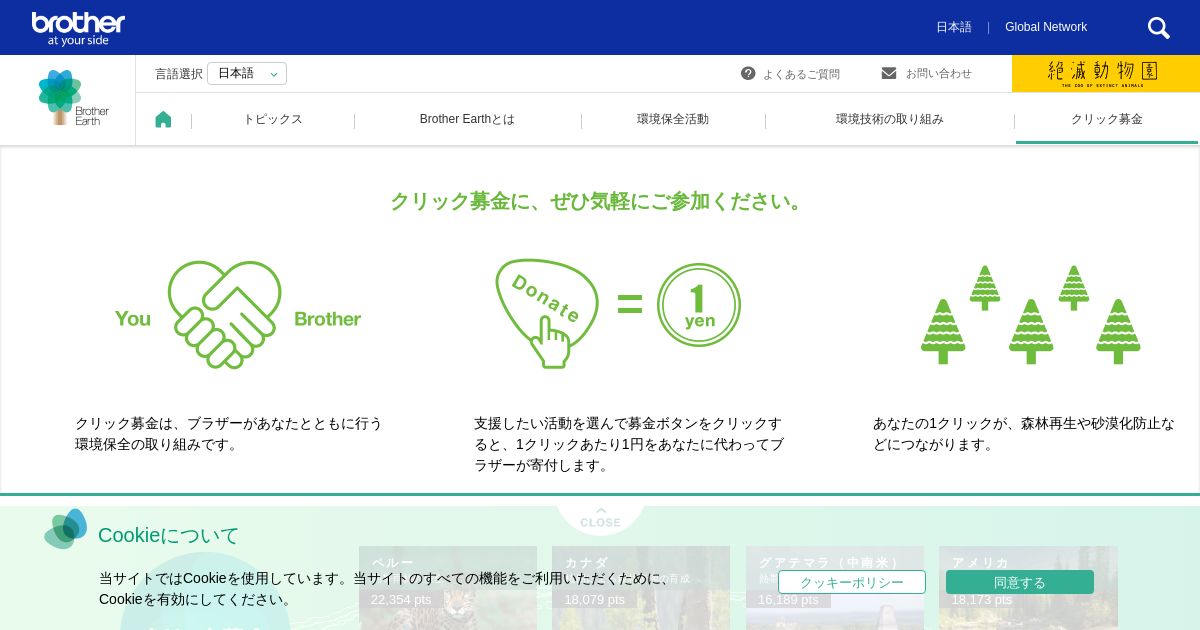Image resolution: width=1200 pixels, height=630 pixels.
Task: Open the 環境保全活動 menu item
Action: tap(673, 119)
